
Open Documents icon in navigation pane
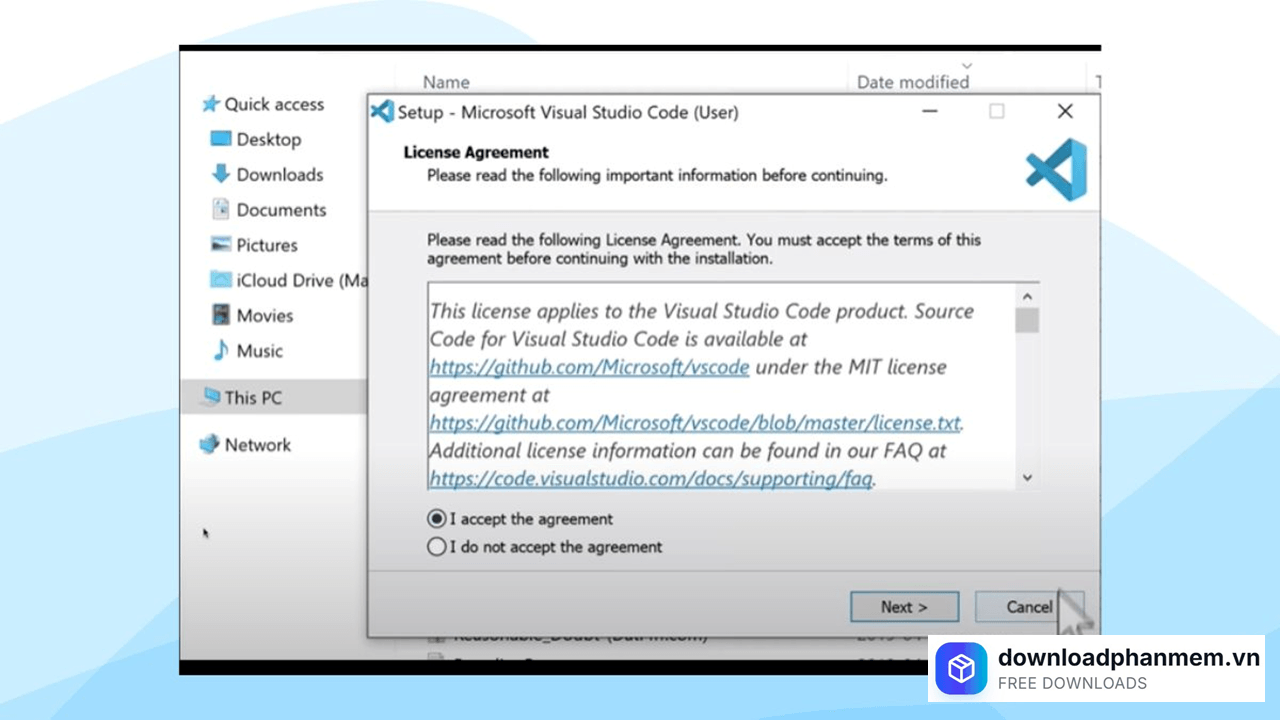pyautogui.click(x=221, y=209)
